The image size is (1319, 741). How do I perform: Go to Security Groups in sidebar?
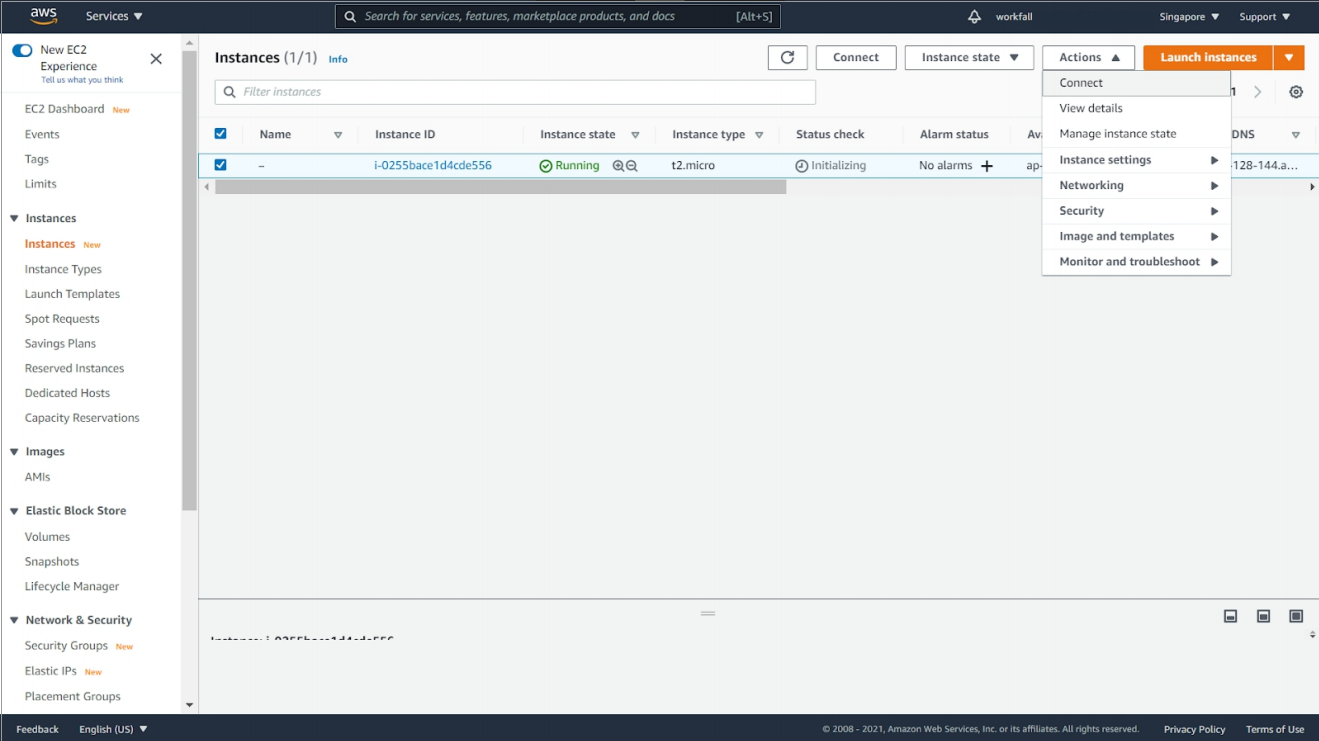tap(66, 646)
